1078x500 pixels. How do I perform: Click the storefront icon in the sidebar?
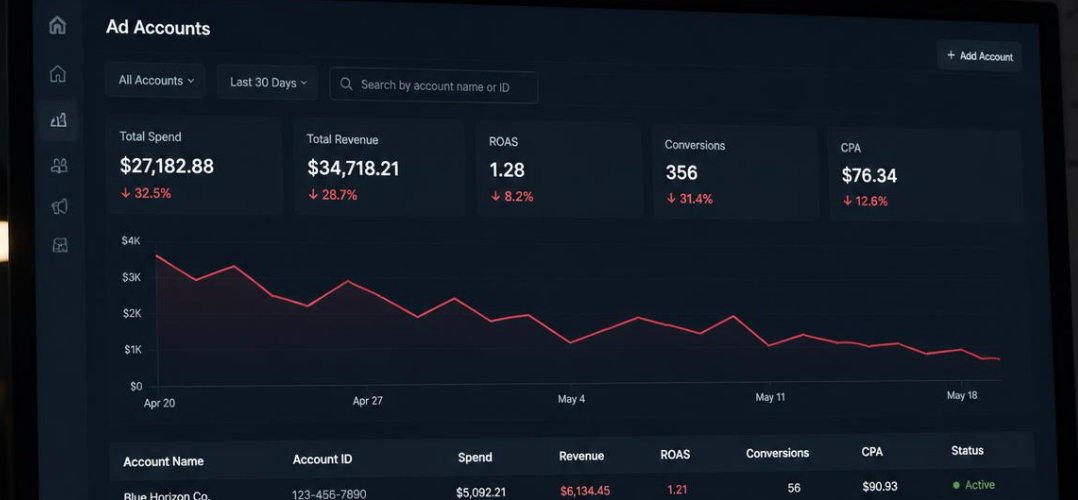click(x=60, y=245)
